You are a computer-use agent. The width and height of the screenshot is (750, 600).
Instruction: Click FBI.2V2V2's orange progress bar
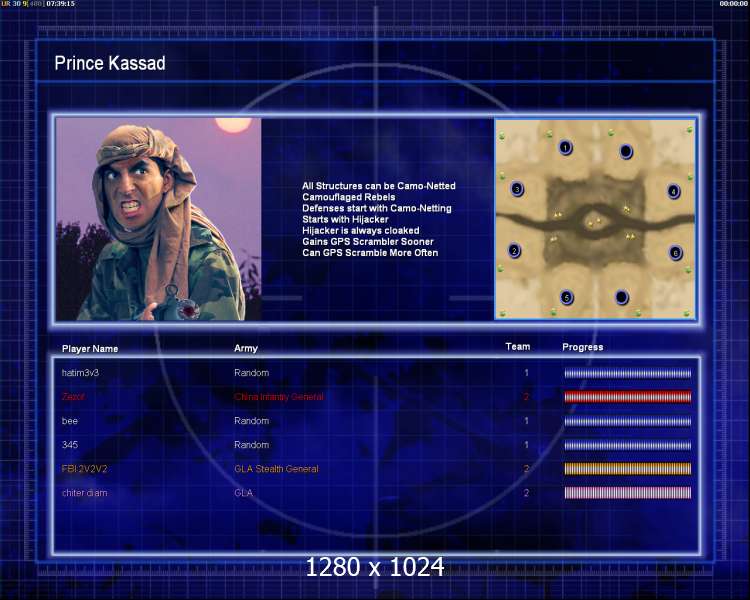(x=628, y=469)
